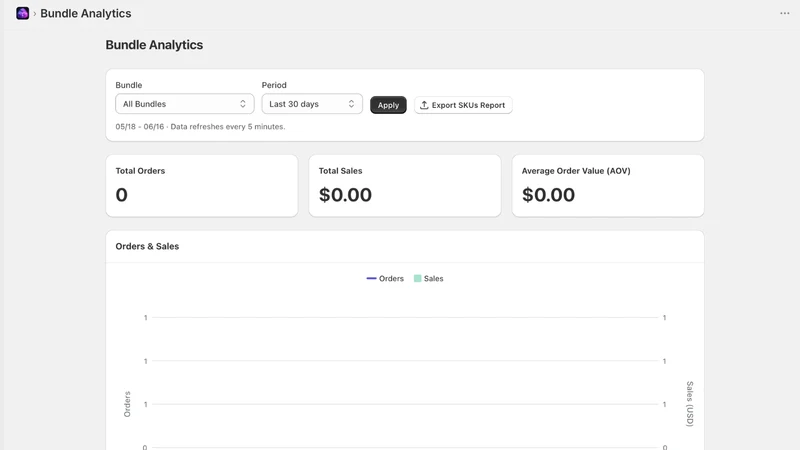The image size is (800, 450).
Task: Click the Apply button
Action: coord(388,105)
